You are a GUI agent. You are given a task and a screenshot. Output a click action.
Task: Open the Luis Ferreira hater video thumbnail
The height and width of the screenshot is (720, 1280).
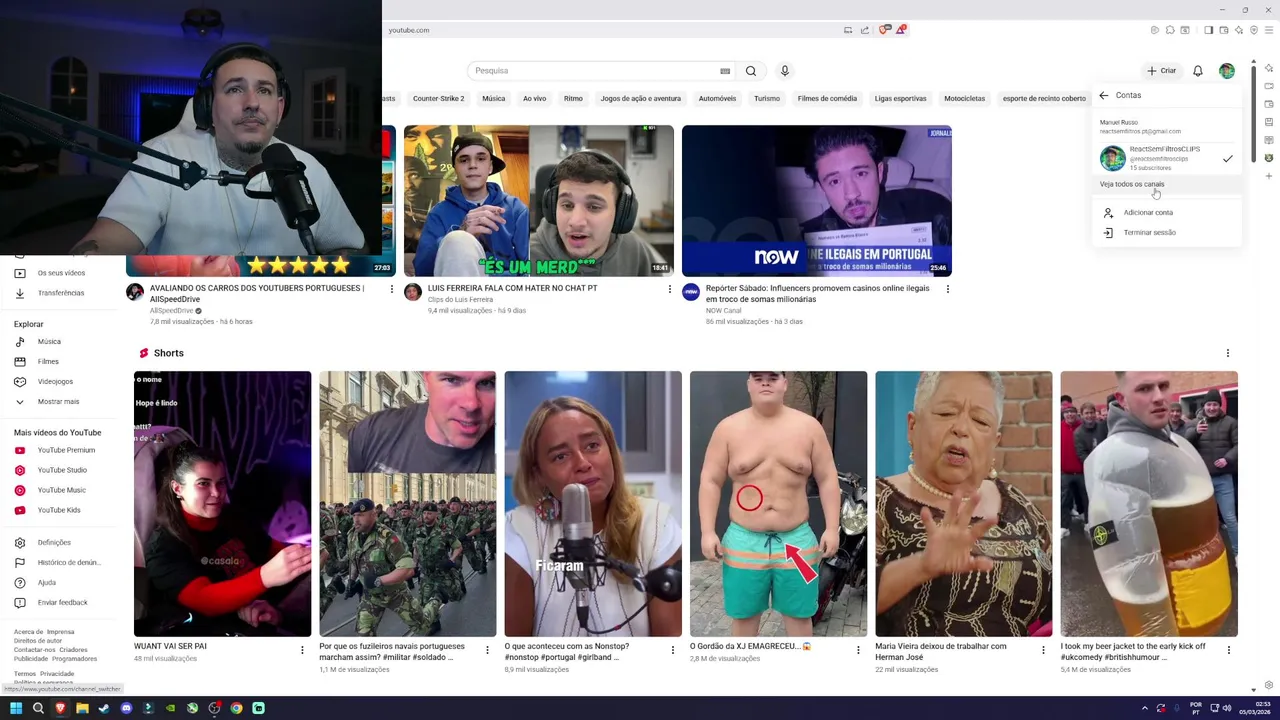coord(539,200)
